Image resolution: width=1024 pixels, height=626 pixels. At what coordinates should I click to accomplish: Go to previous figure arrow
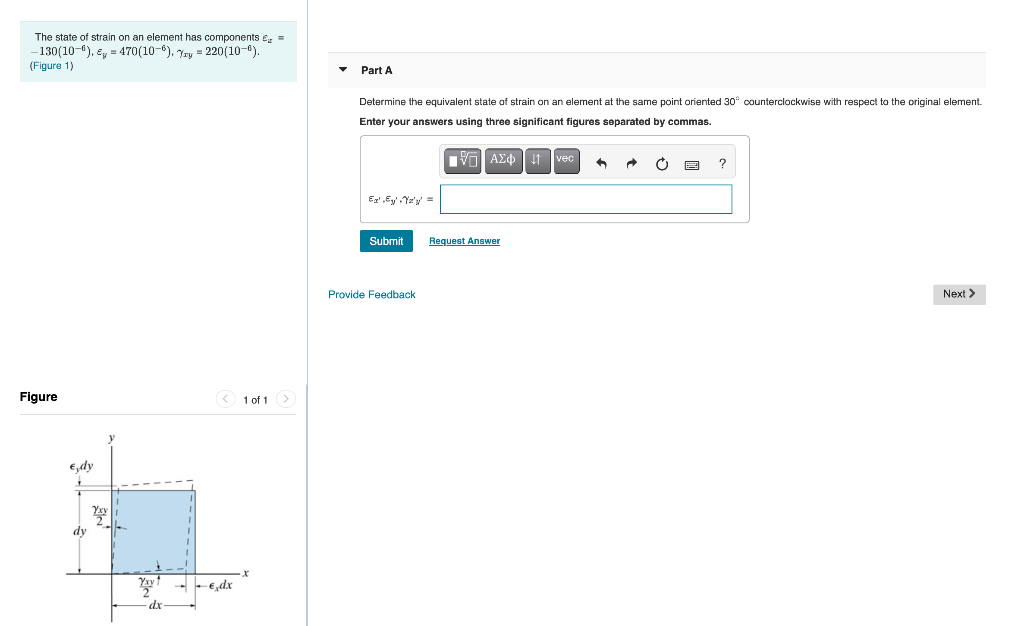click(225, 399)
